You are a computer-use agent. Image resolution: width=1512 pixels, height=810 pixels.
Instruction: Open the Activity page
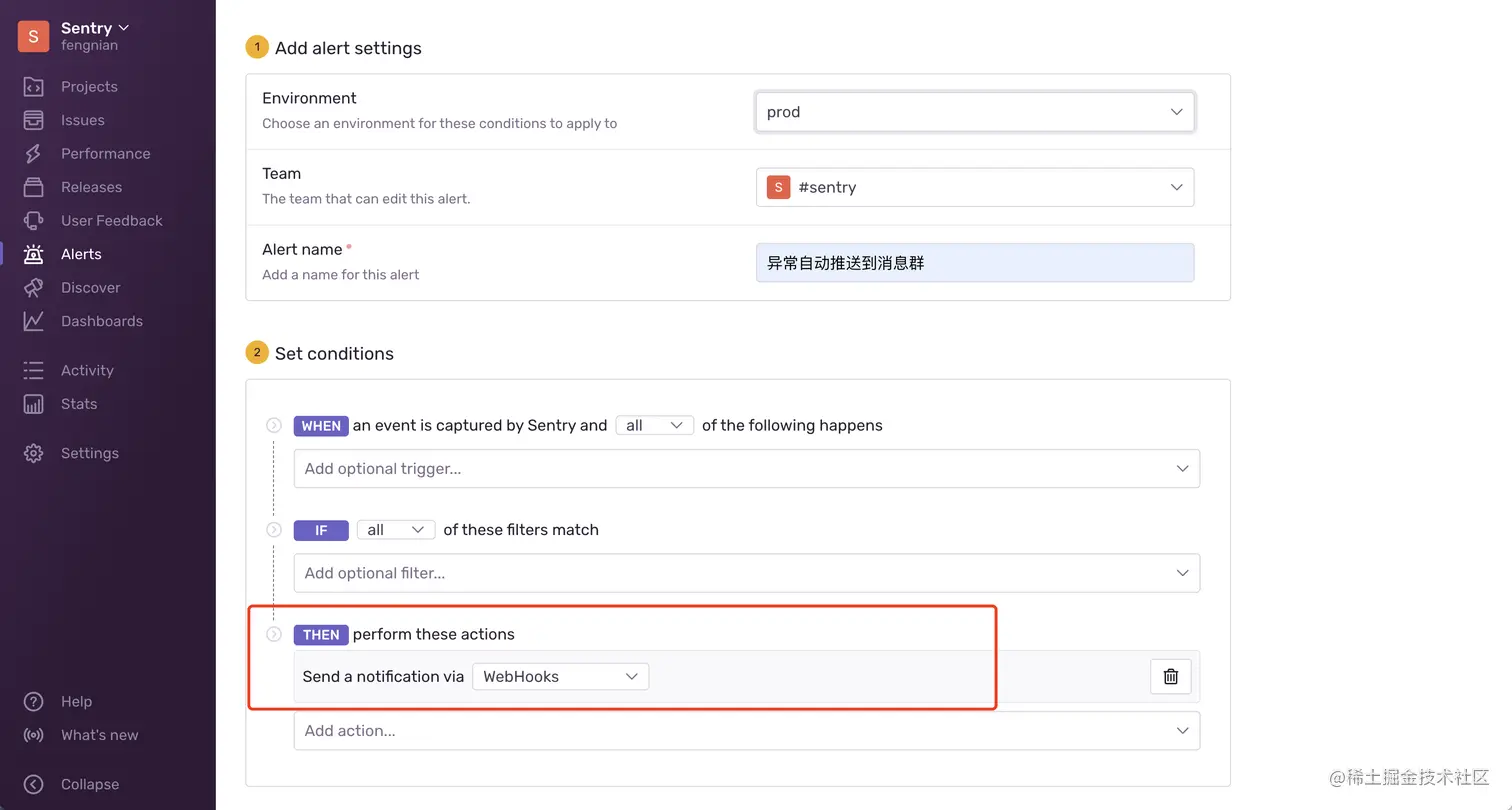pos(87,371)
